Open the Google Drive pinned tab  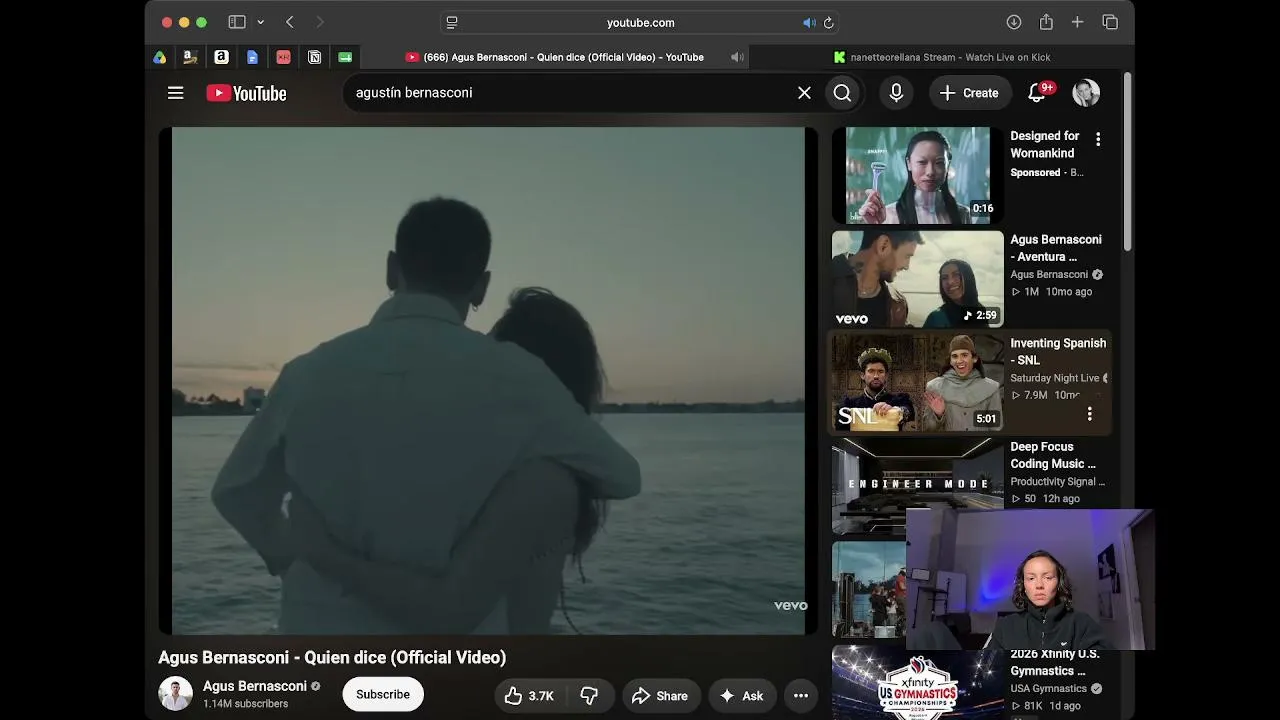(x=159, y=57)
